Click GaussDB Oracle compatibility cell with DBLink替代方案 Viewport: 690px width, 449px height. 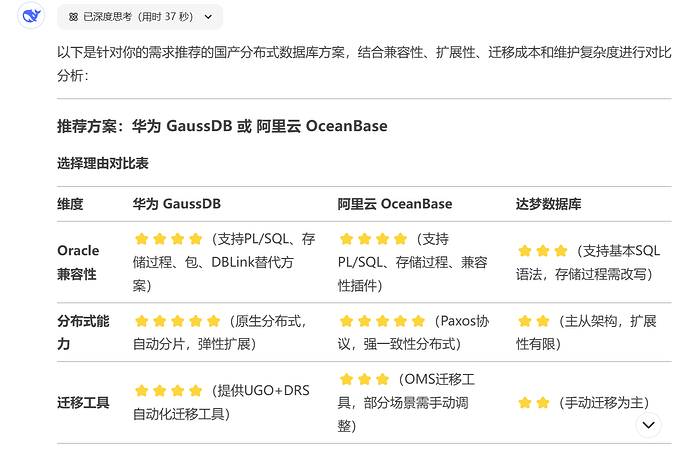(224, 262)
